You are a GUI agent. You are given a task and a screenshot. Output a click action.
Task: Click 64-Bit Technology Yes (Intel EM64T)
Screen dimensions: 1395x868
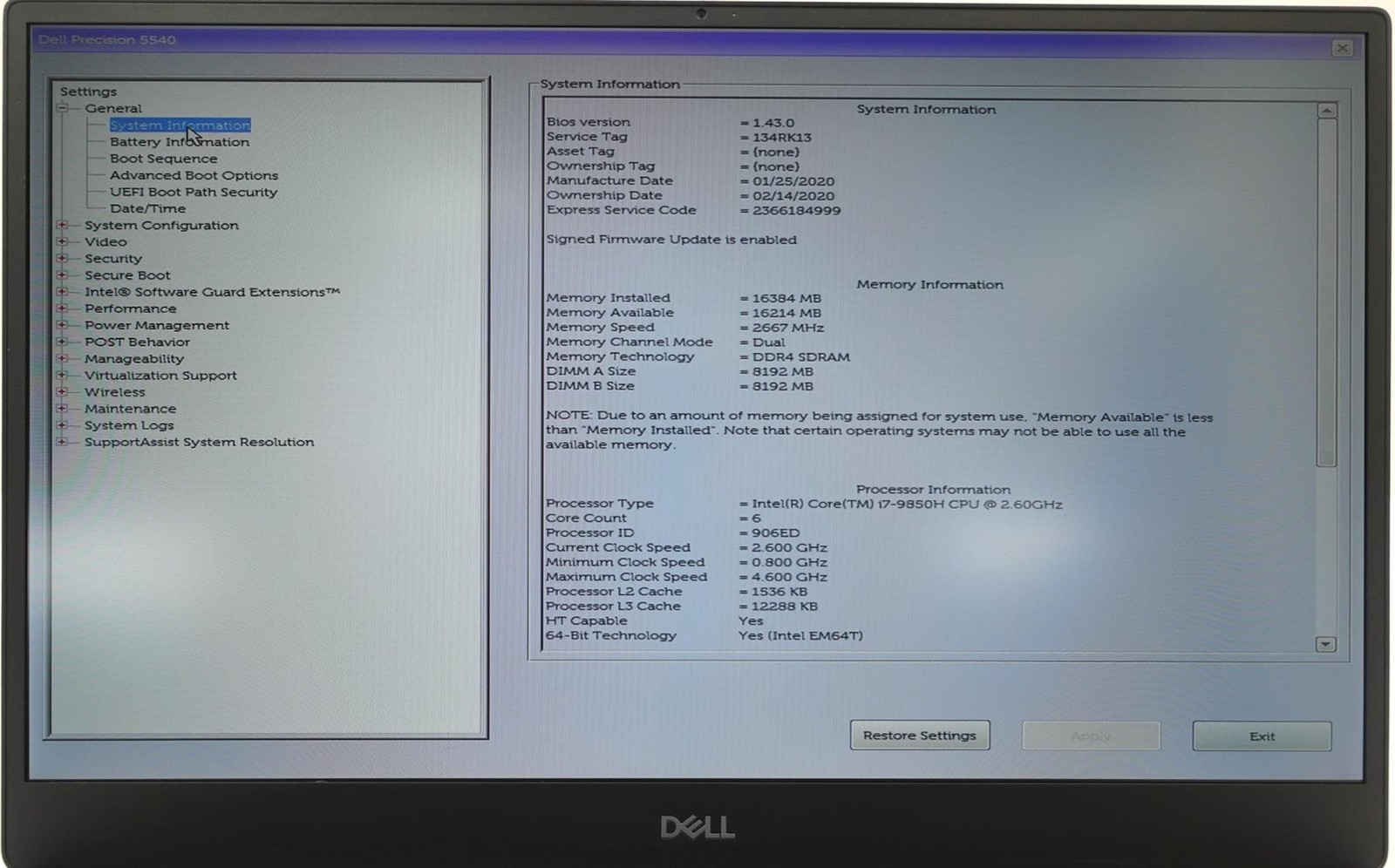click(x=800, y=636)
